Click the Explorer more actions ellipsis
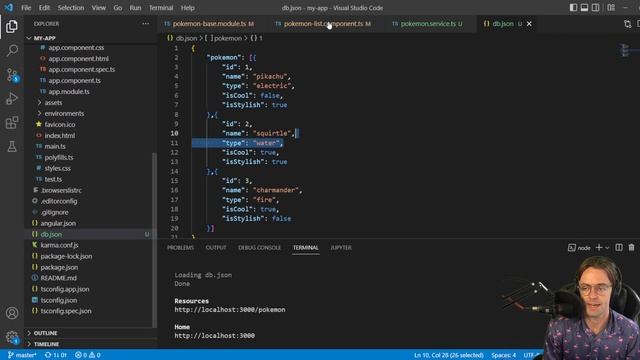This screenshot has width=640, height=360. click(x=145, y=24)
